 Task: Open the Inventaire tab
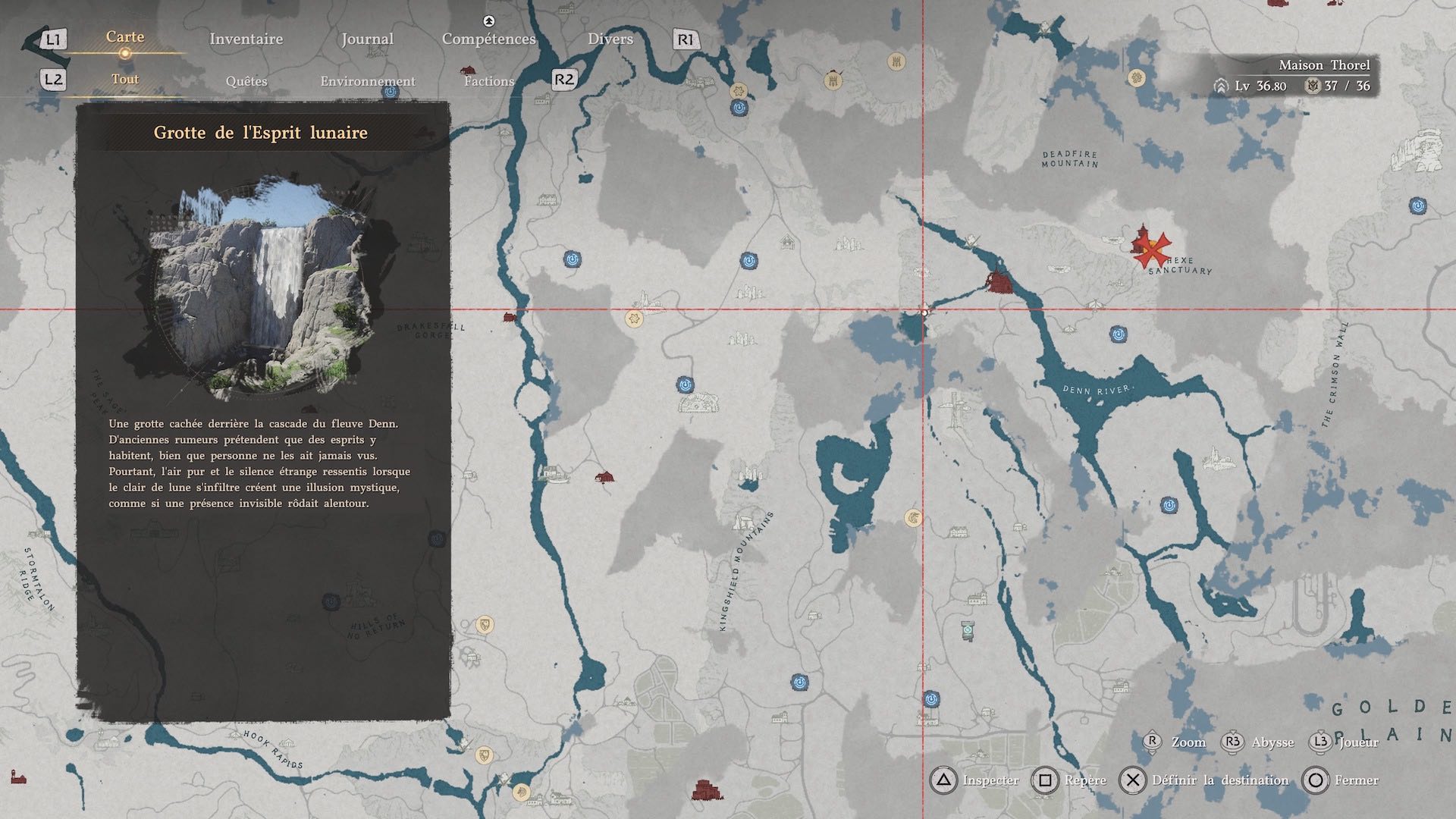coord(246,39)
